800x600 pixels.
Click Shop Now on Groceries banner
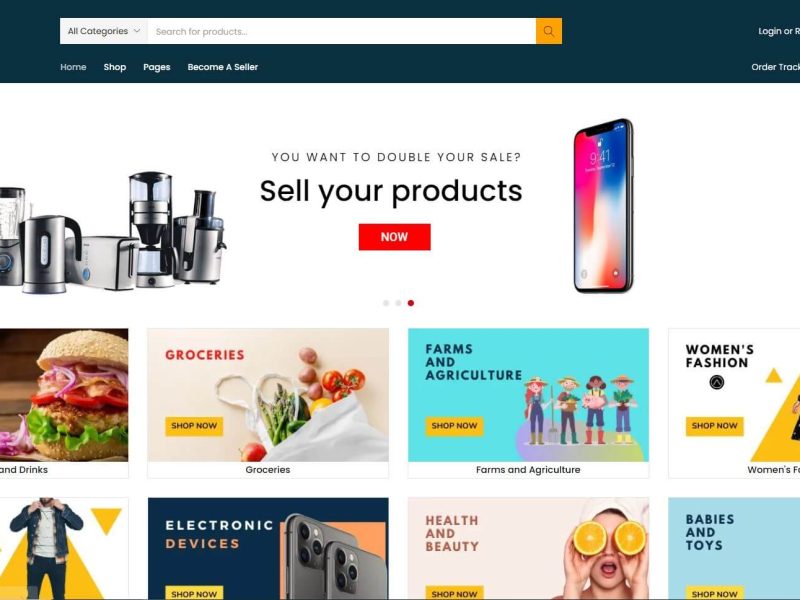click(194, 426)
